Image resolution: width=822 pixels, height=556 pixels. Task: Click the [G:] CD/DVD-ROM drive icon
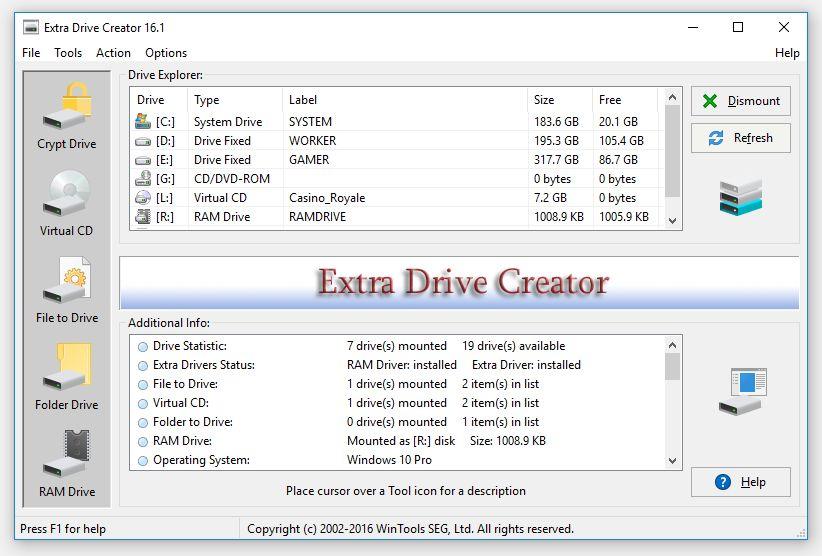[143, 179]
